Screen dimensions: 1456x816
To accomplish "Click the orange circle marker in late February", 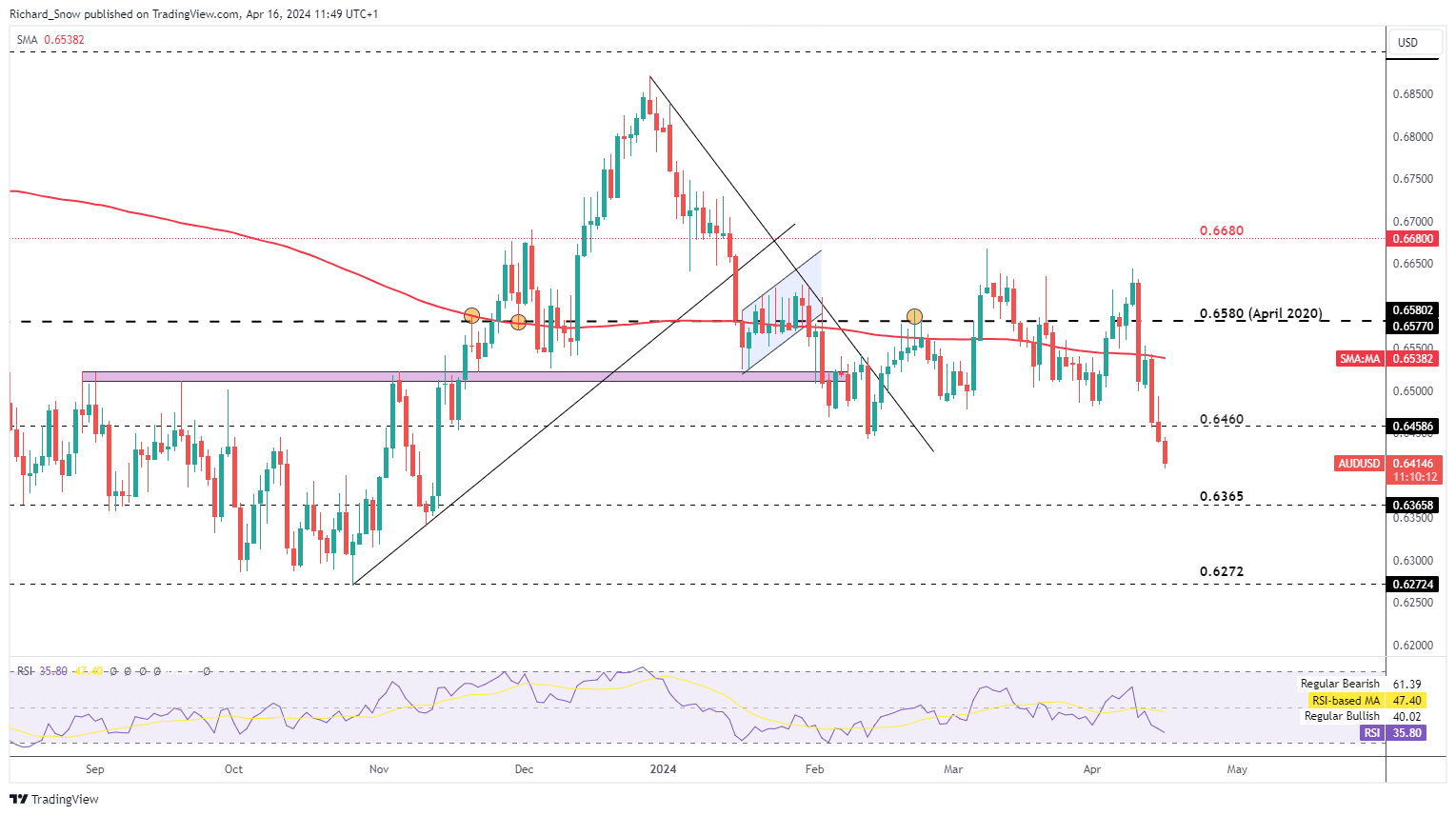I will coord(914,316).
